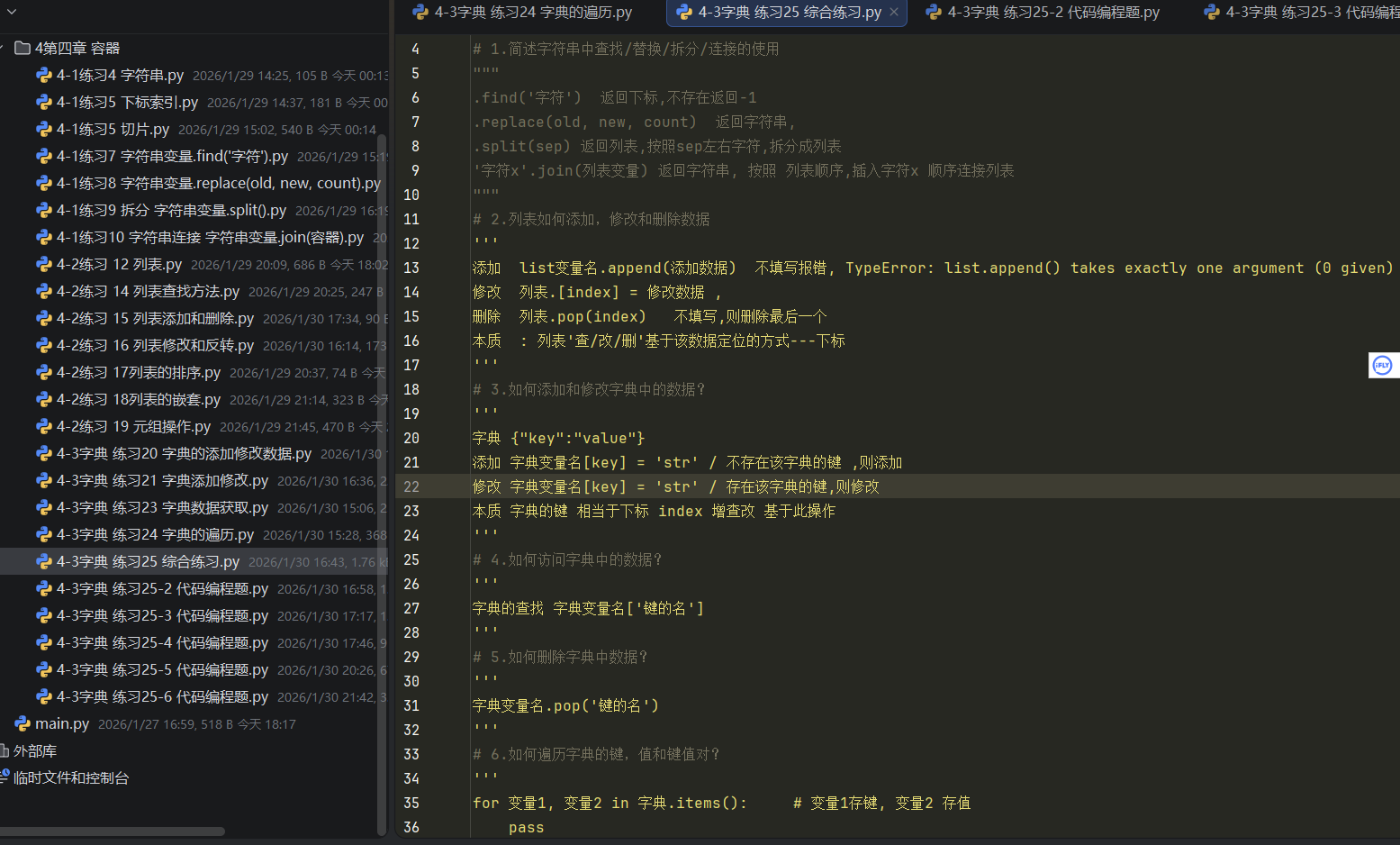Click line number 35 in gutter

(411, 803)
